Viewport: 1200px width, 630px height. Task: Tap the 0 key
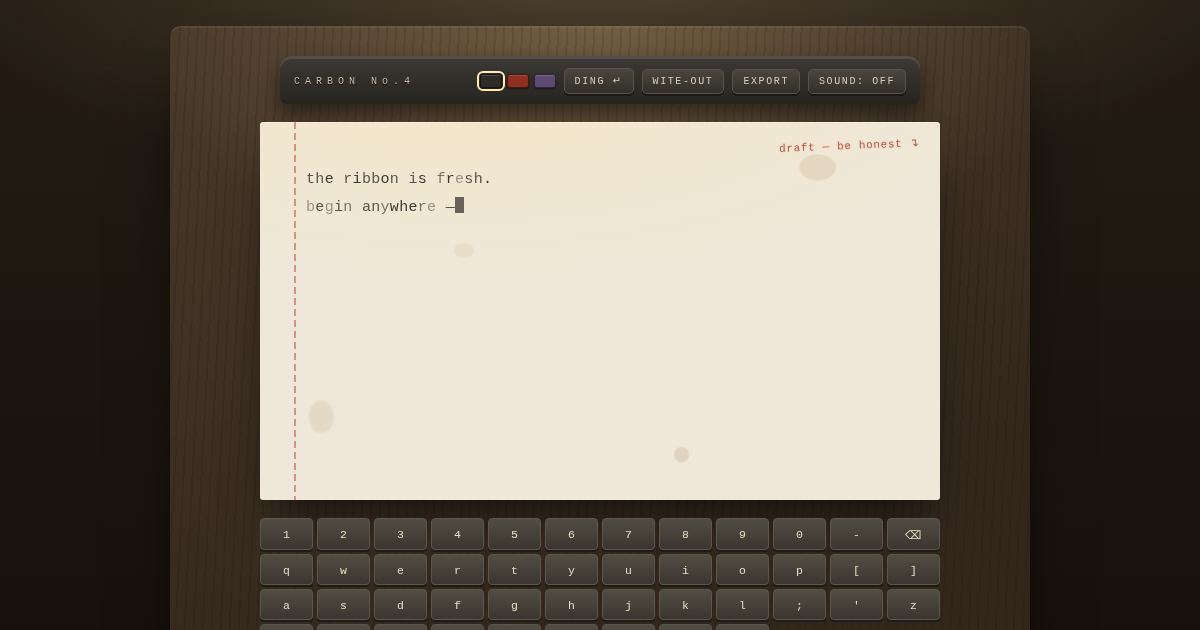pos(799,534)
